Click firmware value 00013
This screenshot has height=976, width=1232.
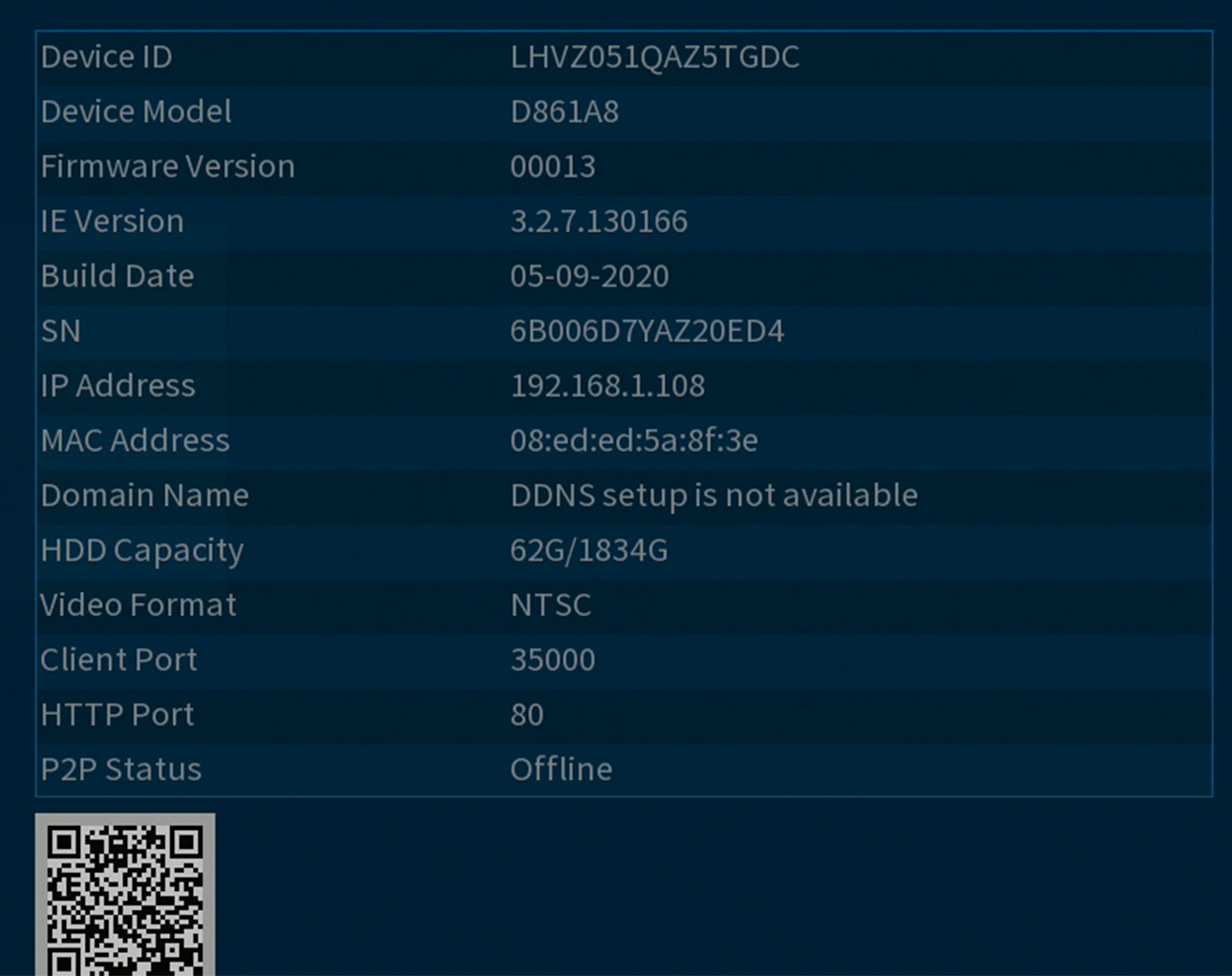coord(553,166)
